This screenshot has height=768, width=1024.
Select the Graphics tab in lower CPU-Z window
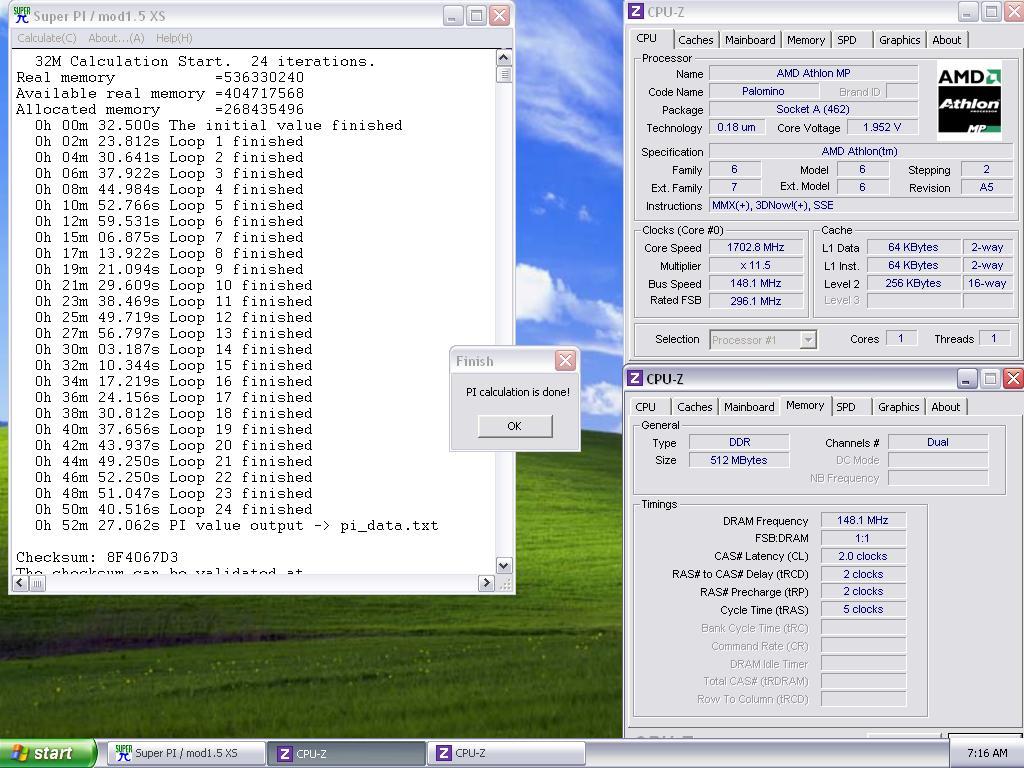click(899, 407)
